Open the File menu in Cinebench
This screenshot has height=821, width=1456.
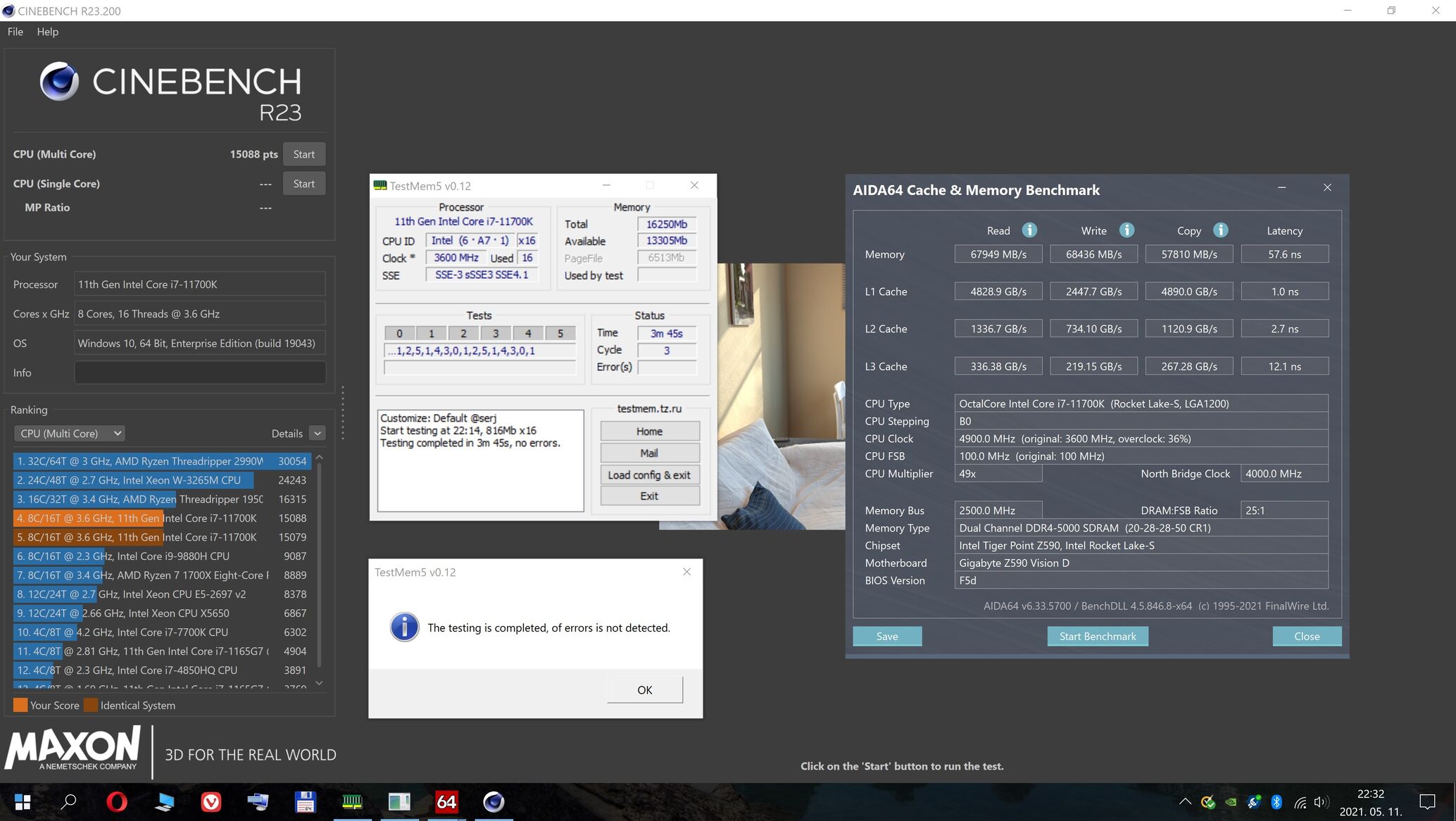coord(15,32)
